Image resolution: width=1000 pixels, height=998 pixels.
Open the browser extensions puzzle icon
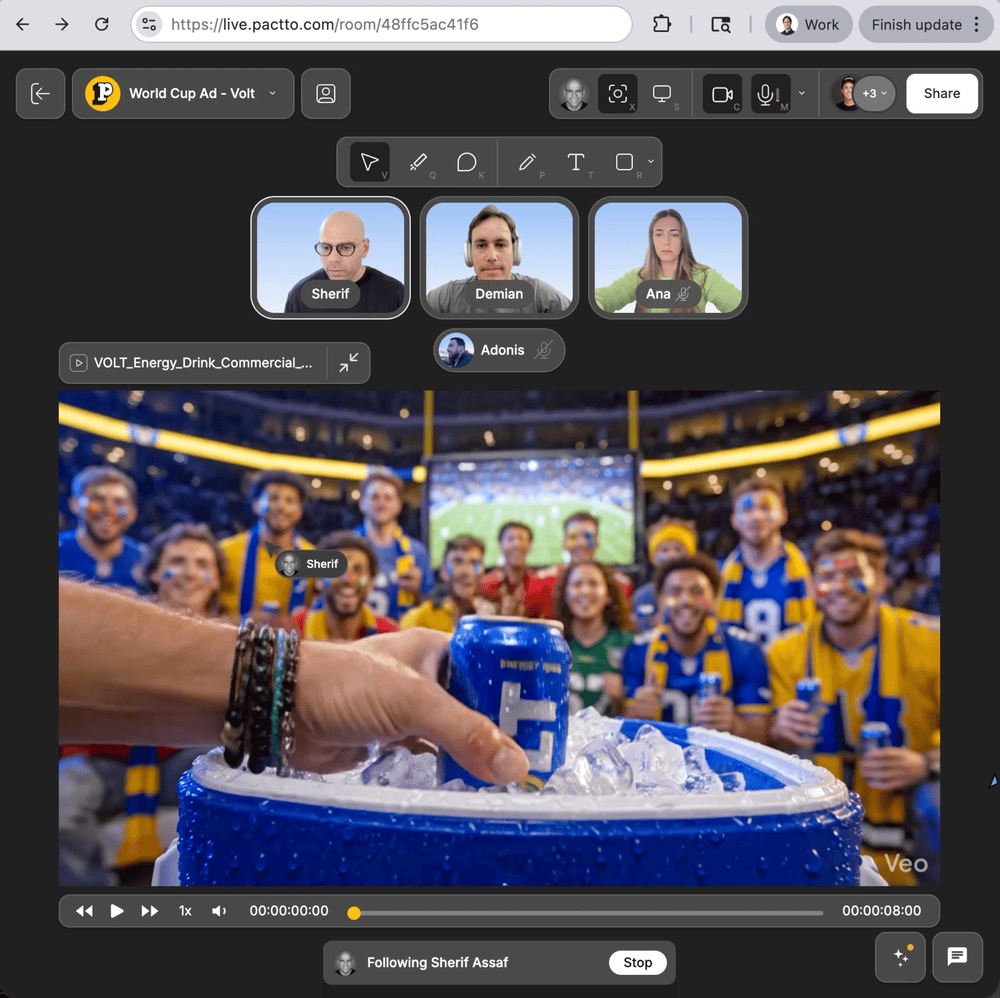[x=662, y=24]
